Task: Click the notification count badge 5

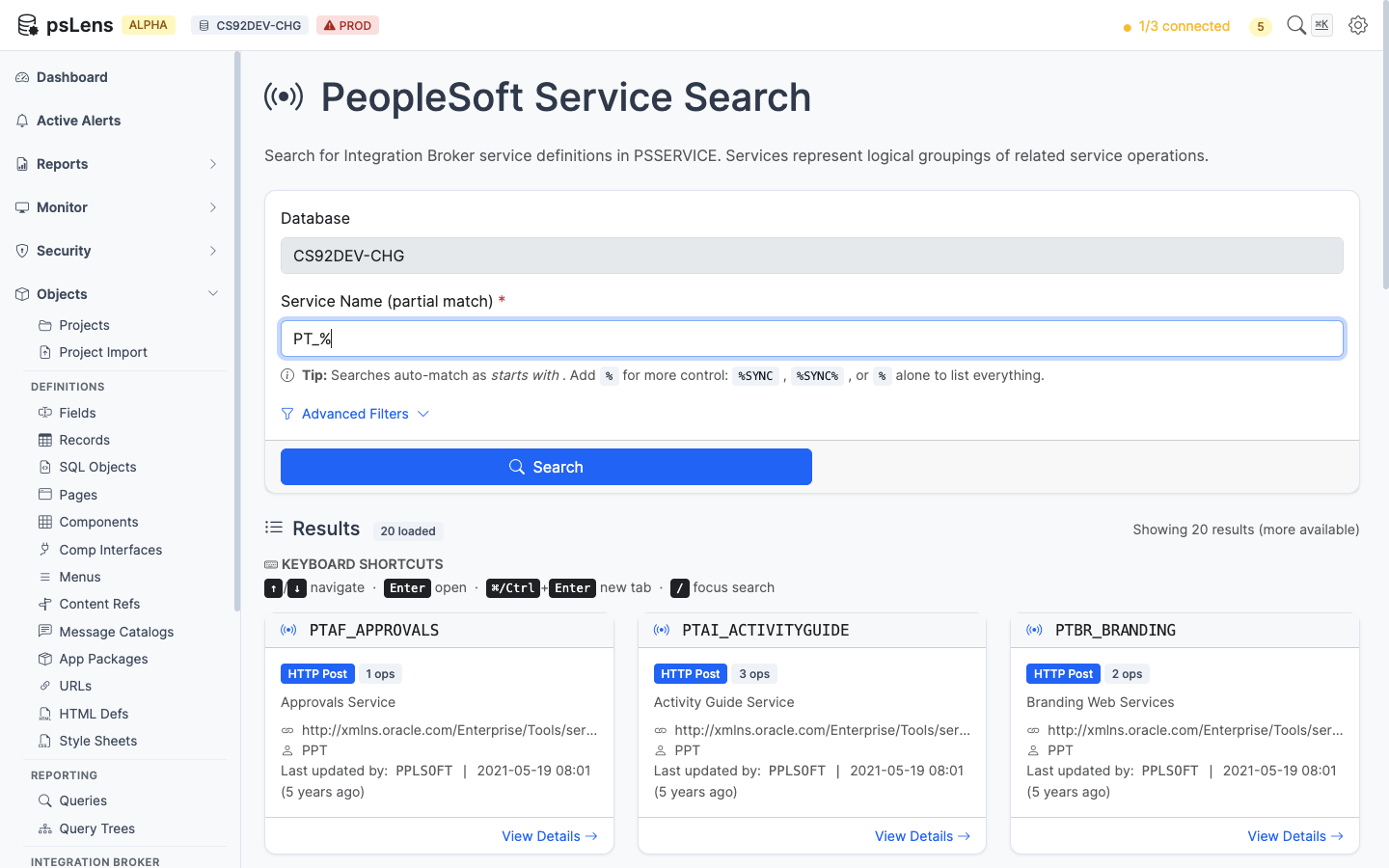Action: 1260,26
